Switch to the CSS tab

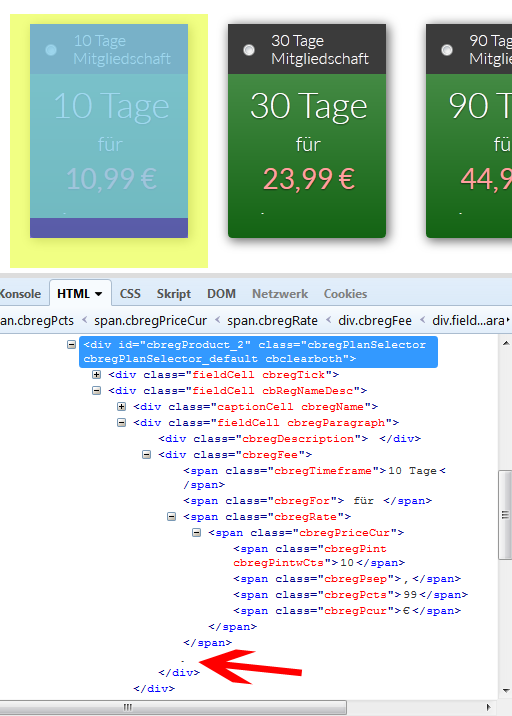point(130,294)
